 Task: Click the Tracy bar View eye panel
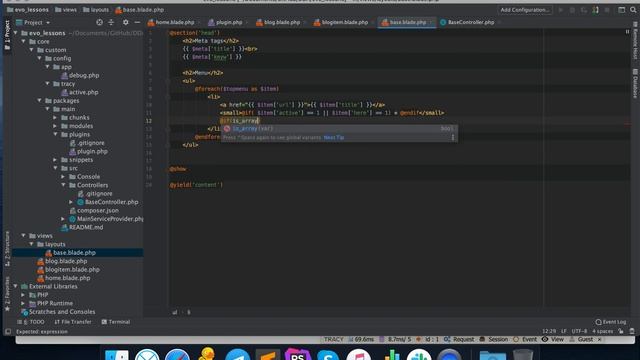[552, 340]
